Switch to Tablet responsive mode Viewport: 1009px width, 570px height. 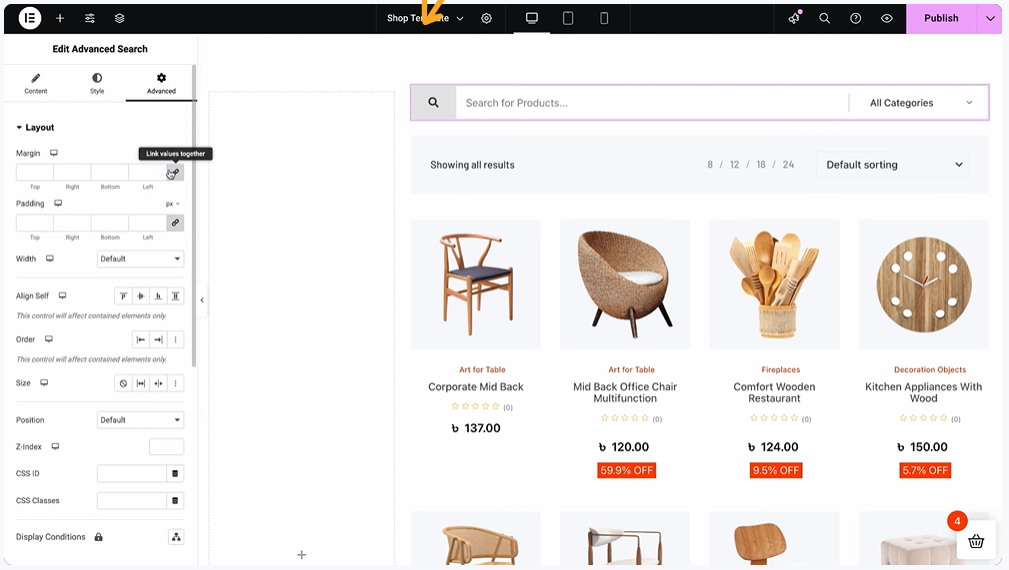point(568,18)
